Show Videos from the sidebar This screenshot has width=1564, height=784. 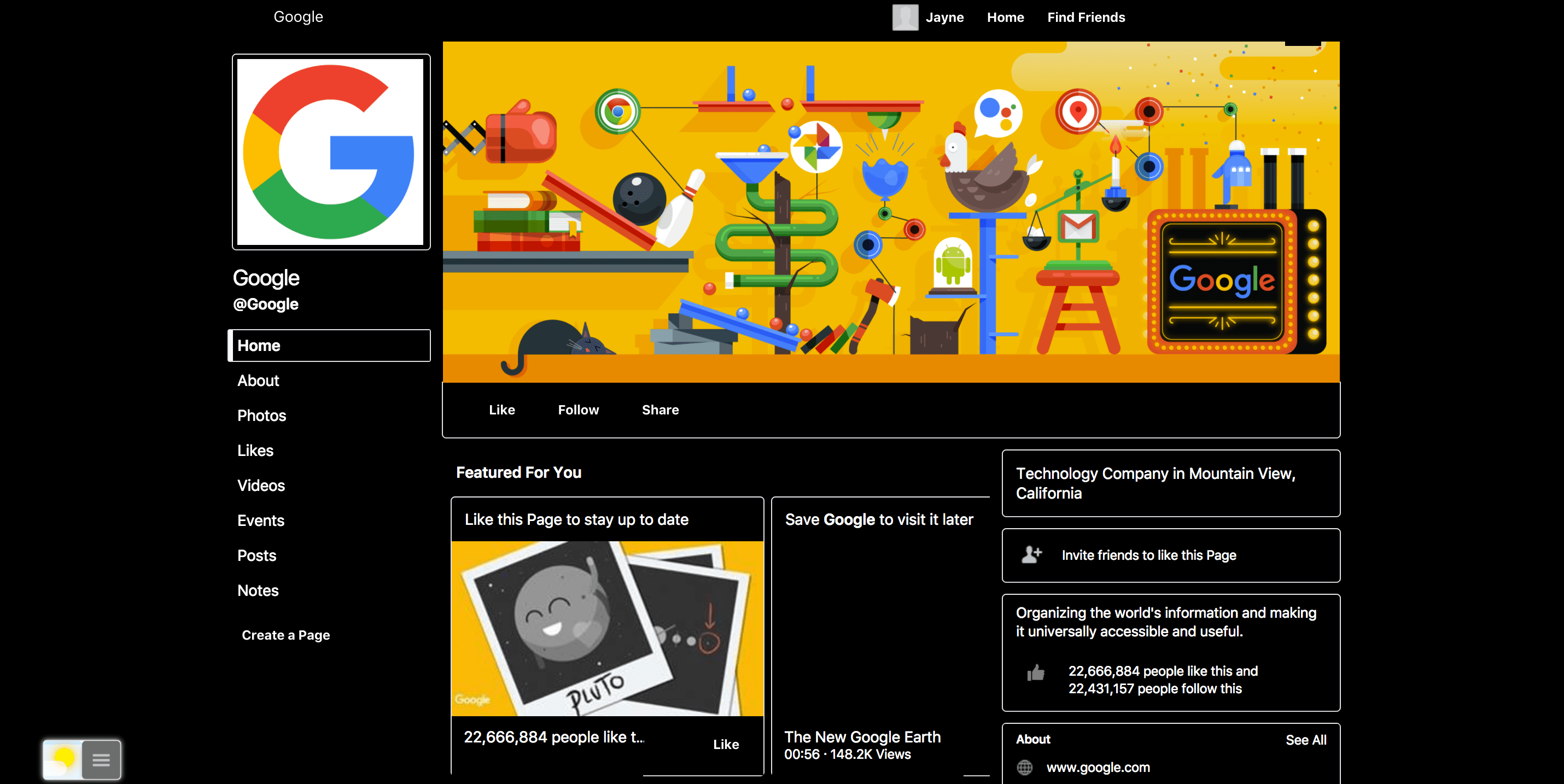point(261,485)
